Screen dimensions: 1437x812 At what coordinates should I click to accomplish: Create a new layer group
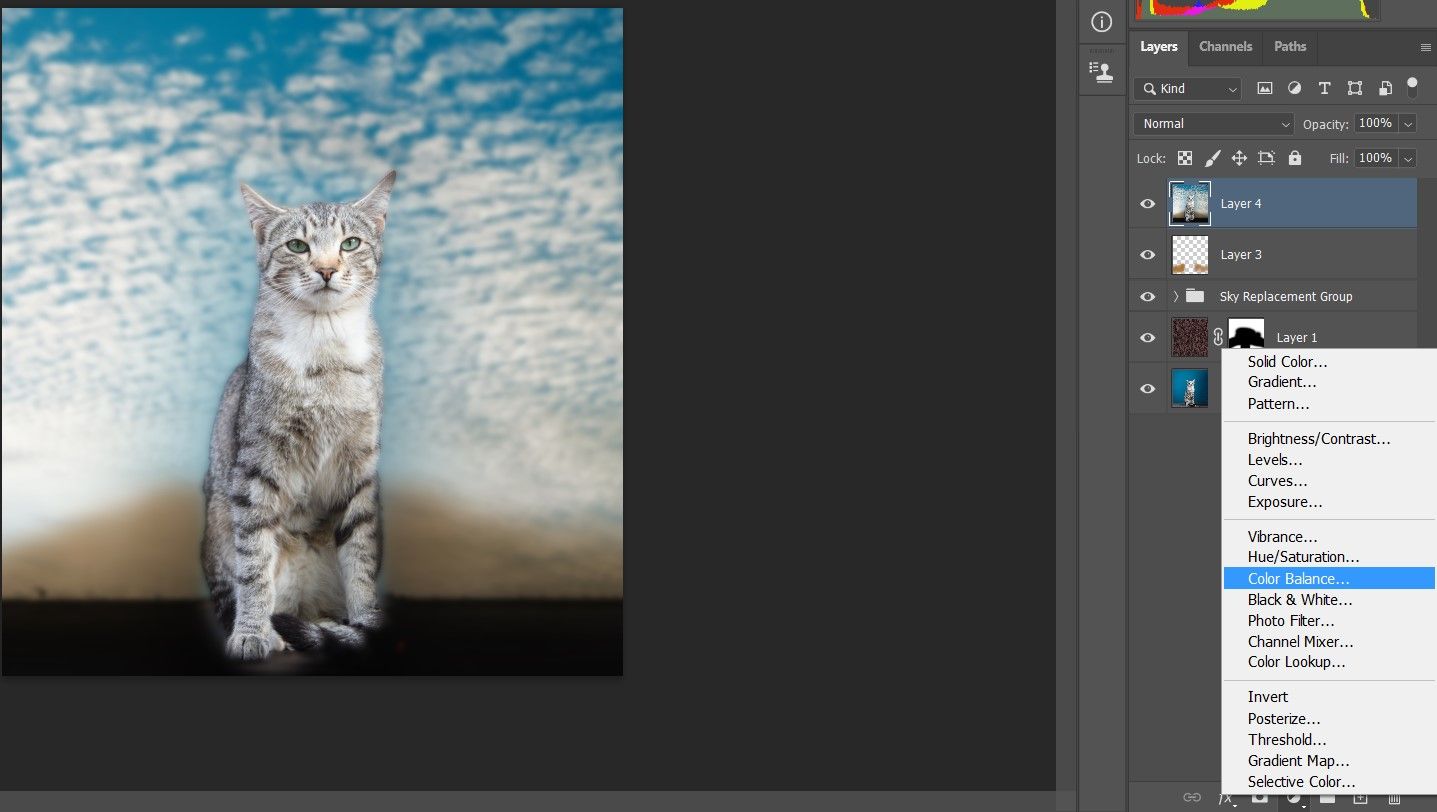point(1327,798)
